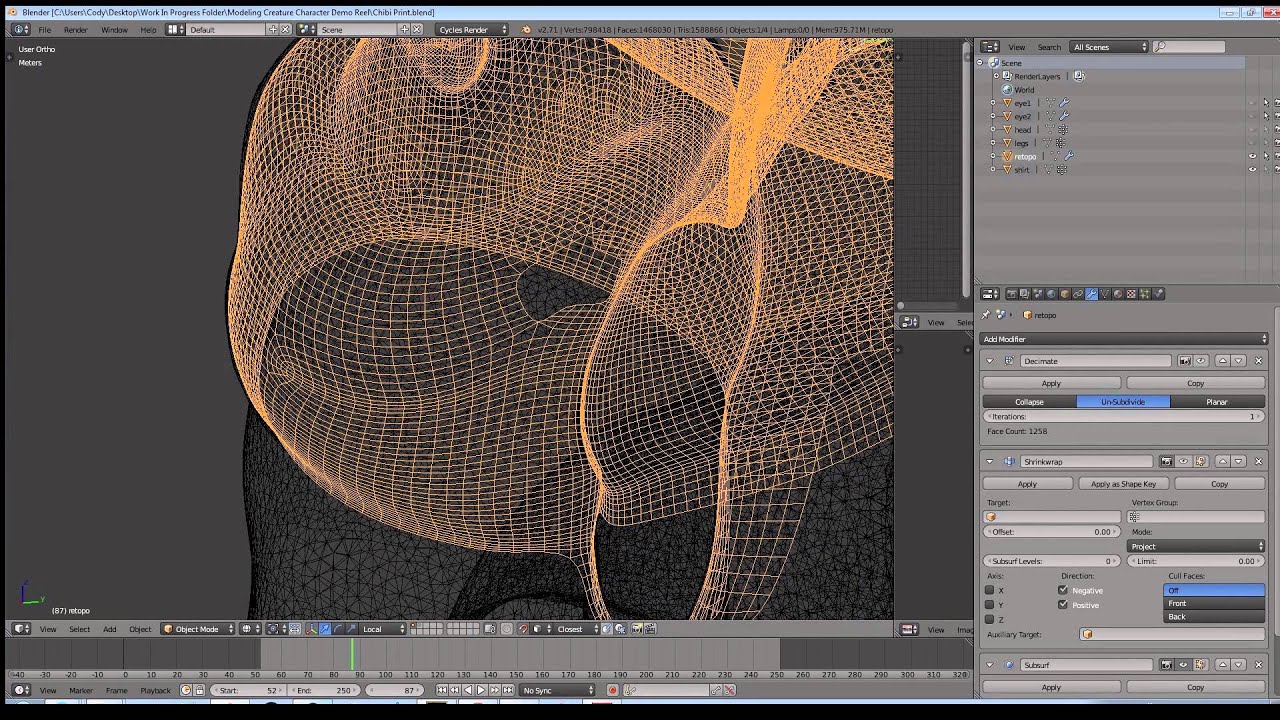Click the OpenGL render animation clapper icon
Image resolution: width=1280 pixels, height=720 pixels.
[649, 629]
